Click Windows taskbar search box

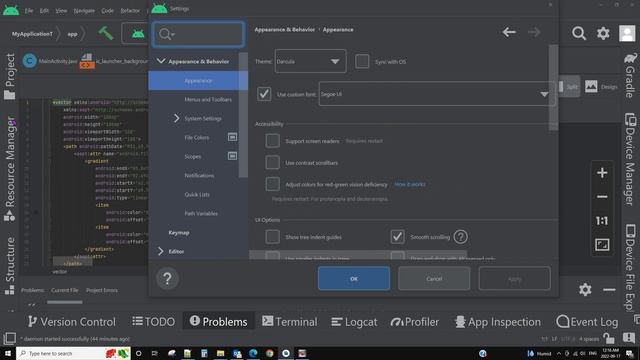click(x=73, y=353)
